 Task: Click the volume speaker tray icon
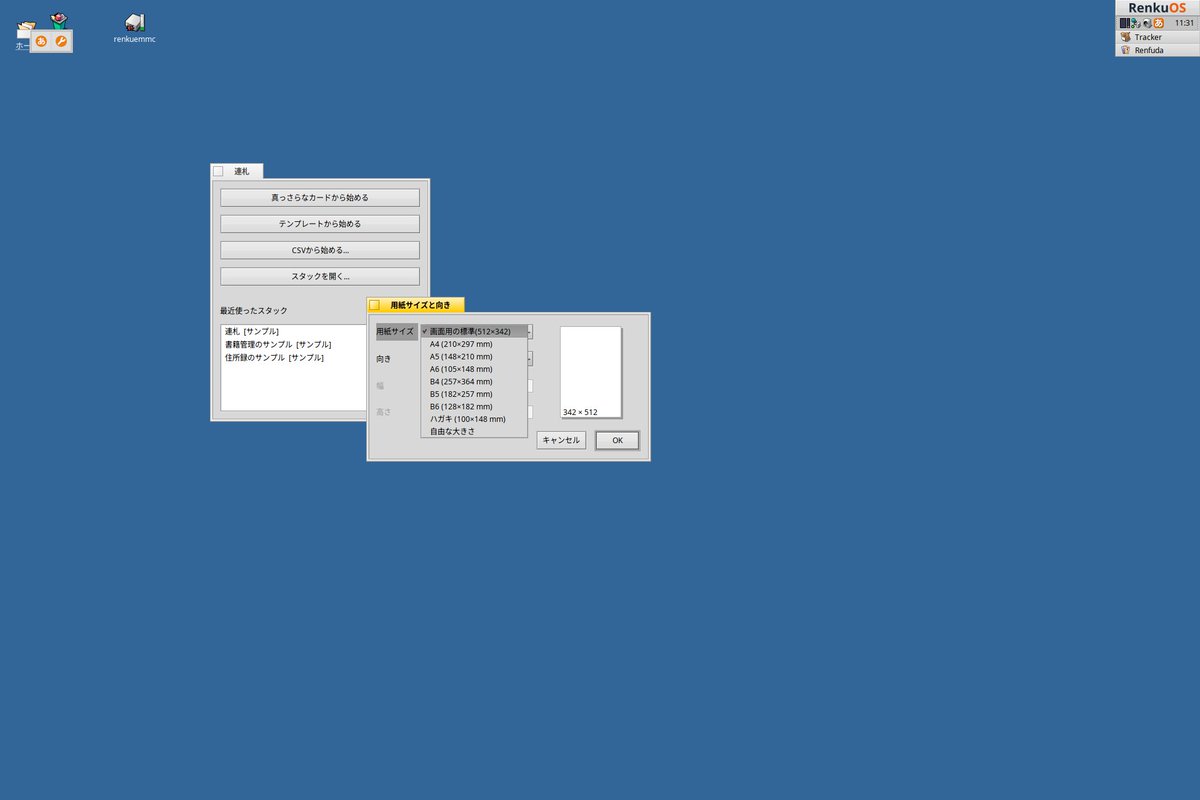pos(1147,22)
